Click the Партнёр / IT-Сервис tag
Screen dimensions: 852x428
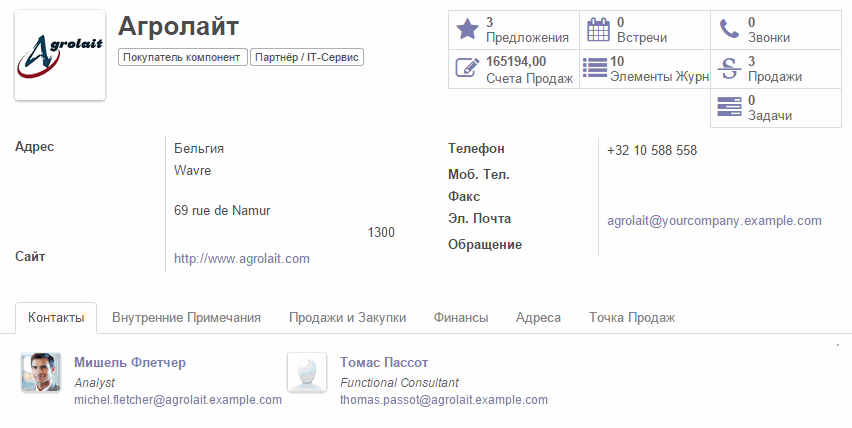[306, 57]
